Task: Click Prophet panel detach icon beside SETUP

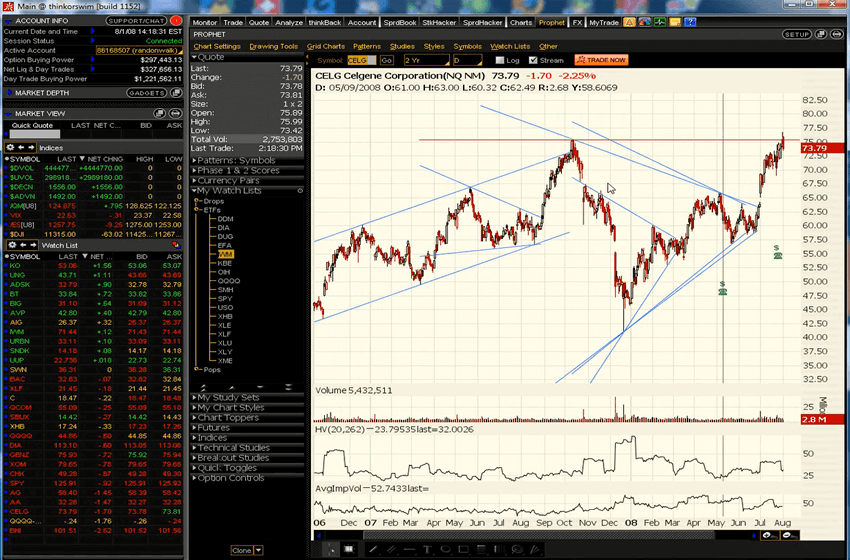Action: point(821,34)
